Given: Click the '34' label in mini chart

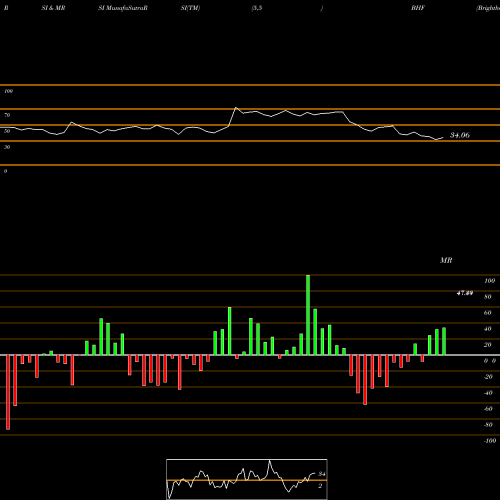Looking at the screenshot, I should 322,474.
